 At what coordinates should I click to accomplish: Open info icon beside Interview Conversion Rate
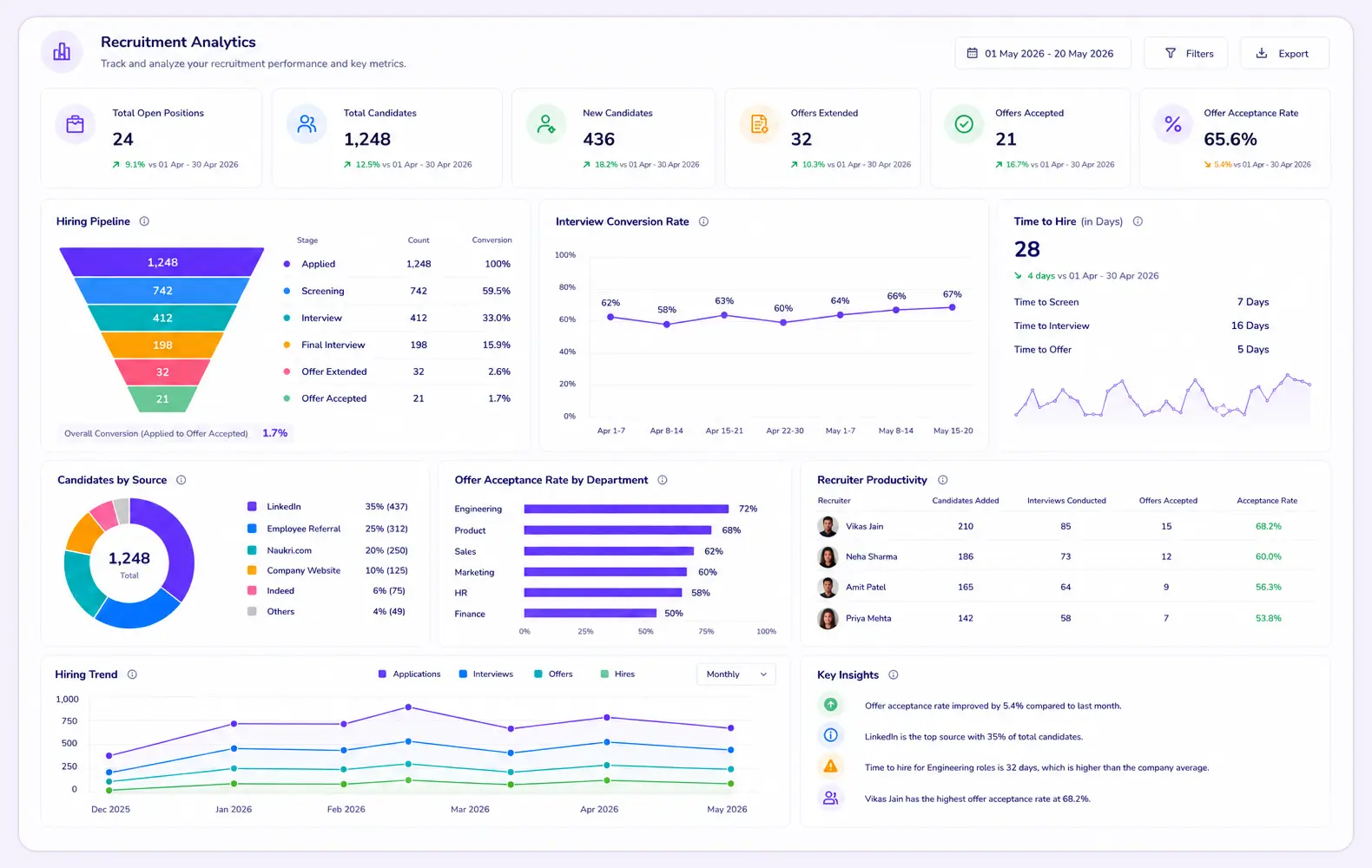click(x=703, y=221)
